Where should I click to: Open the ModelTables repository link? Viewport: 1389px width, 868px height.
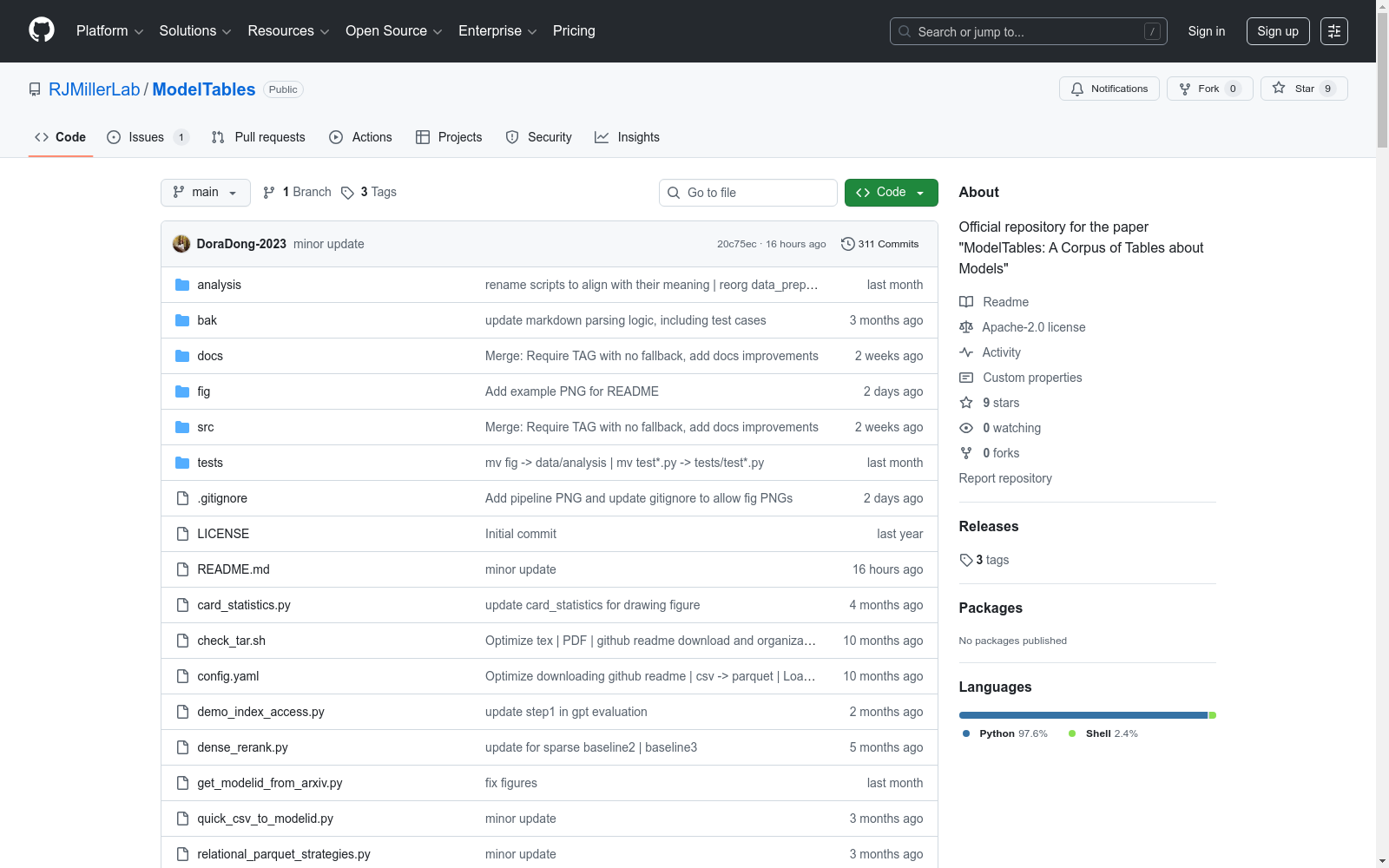click(x=204, y=89)
